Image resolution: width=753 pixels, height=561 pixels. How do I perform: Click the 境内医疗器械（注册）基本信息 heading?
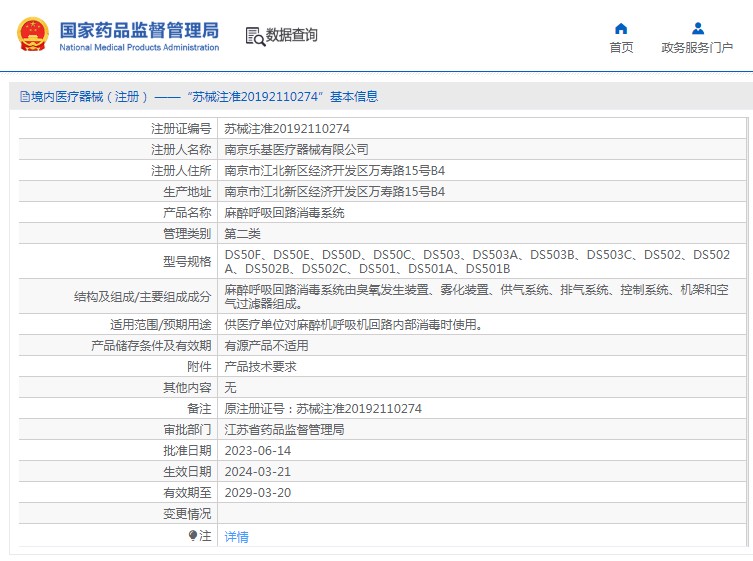coord(199,97)
